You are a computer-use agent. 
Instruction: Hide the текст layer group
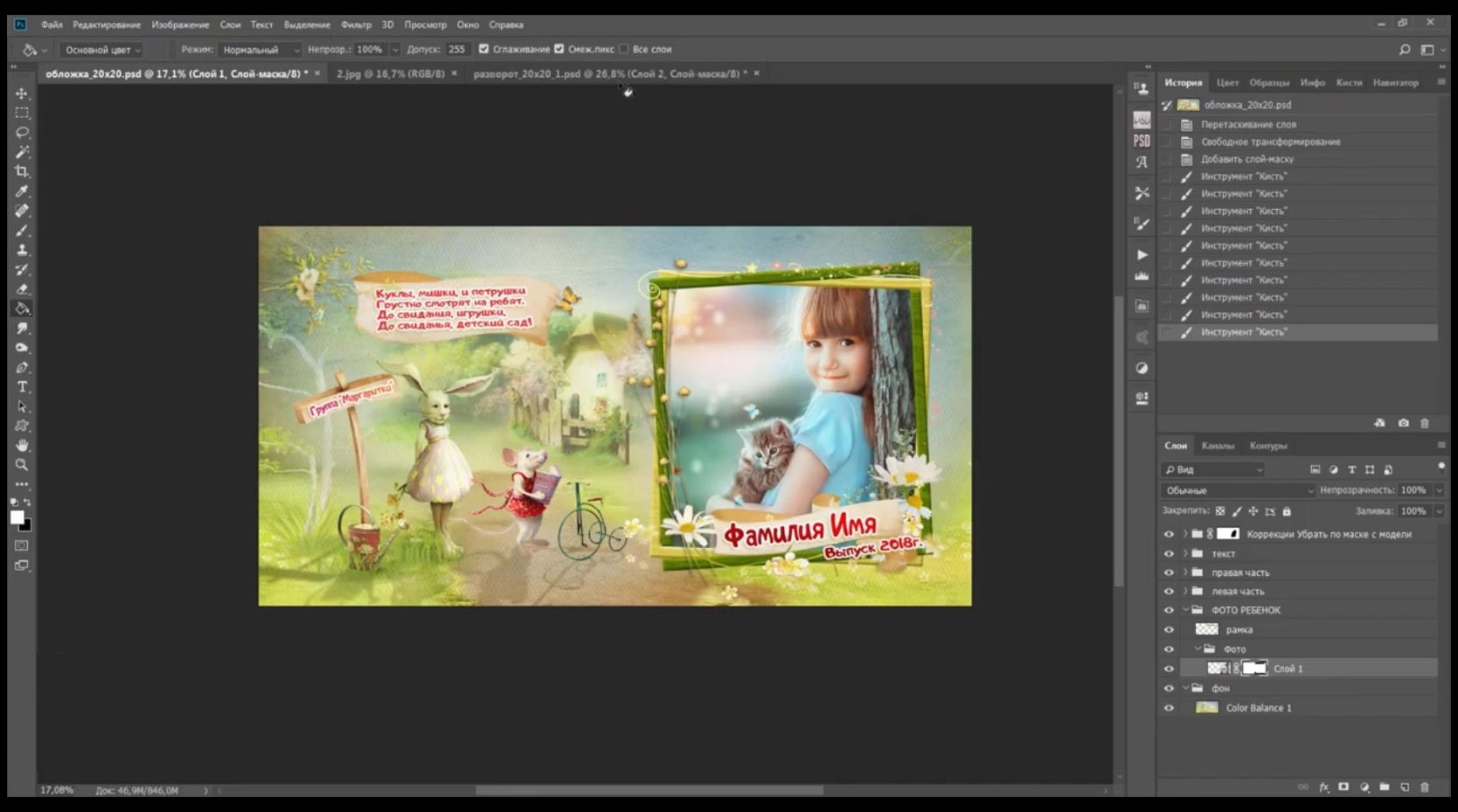point(1169,554)
